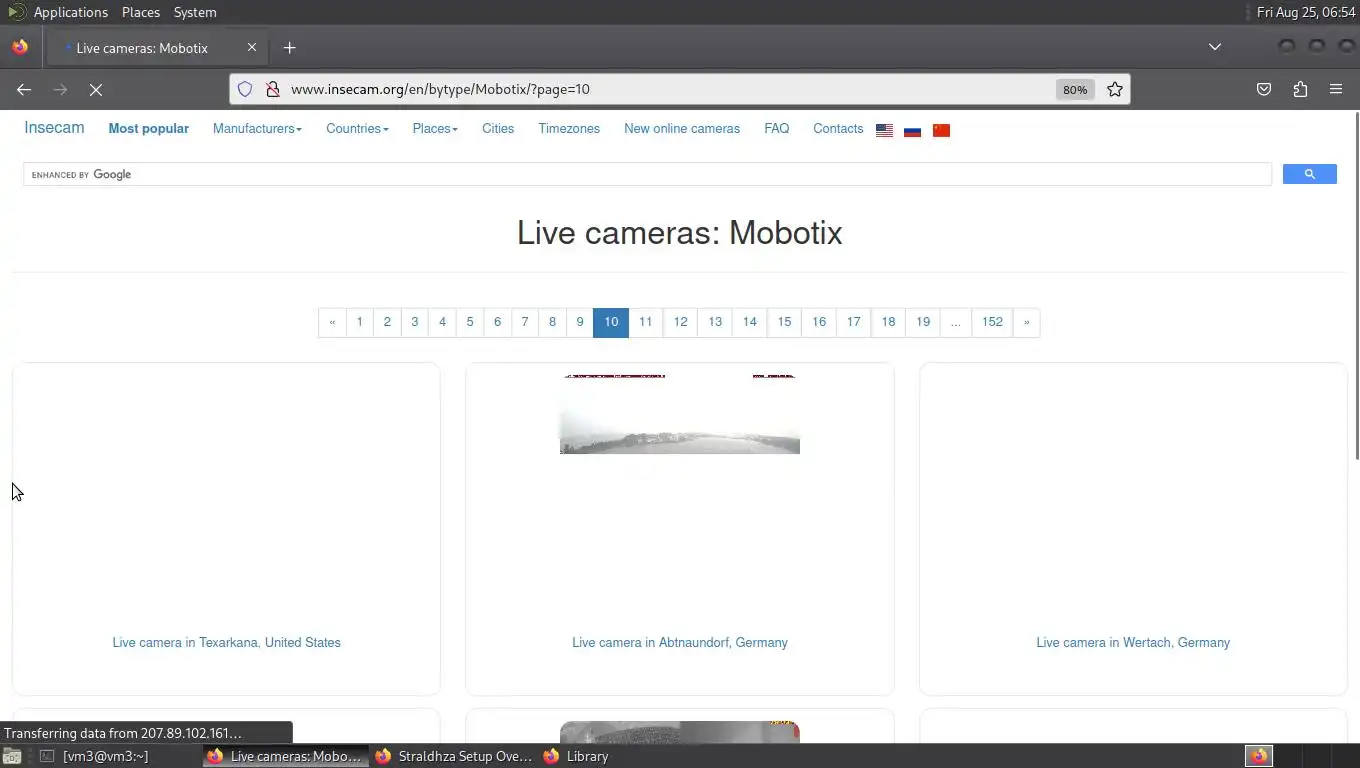Viewport: 1360px width, 768px height.
Task: Go to page 3
Action: pyautogui.click(x=415, y=322)
